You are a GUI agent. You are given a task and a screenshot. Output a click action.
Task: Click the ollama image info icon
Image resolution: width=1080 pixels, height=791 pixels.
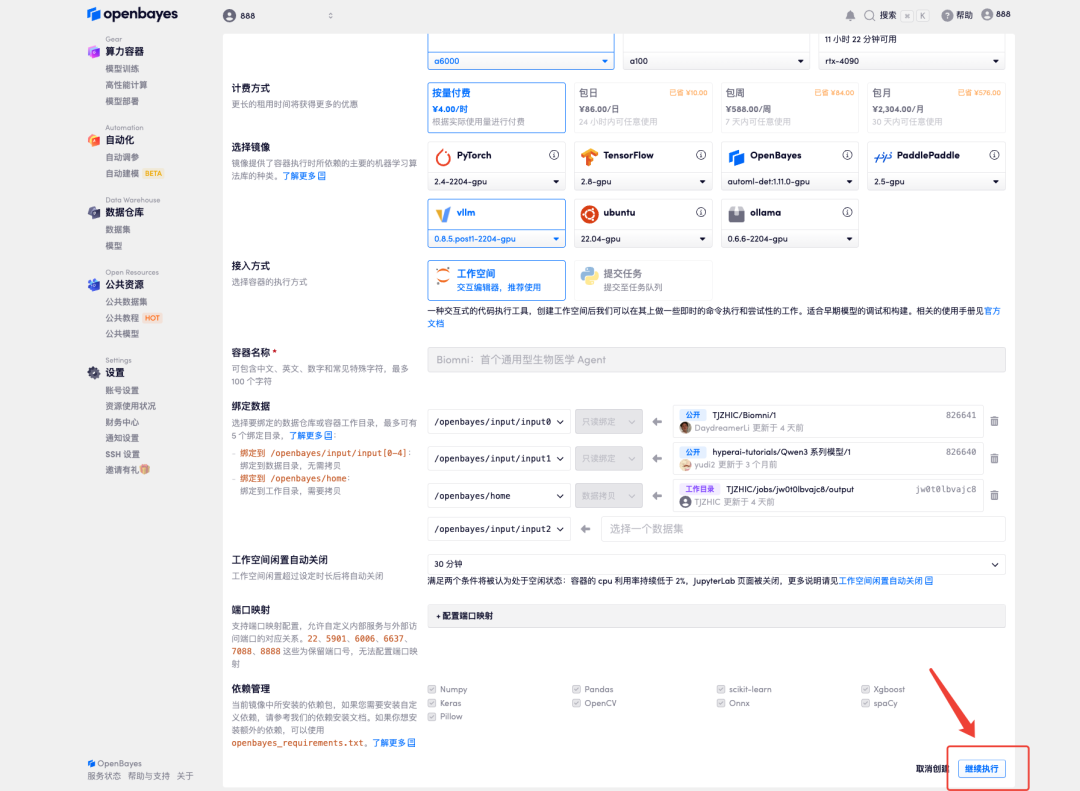tap(847, 212)
